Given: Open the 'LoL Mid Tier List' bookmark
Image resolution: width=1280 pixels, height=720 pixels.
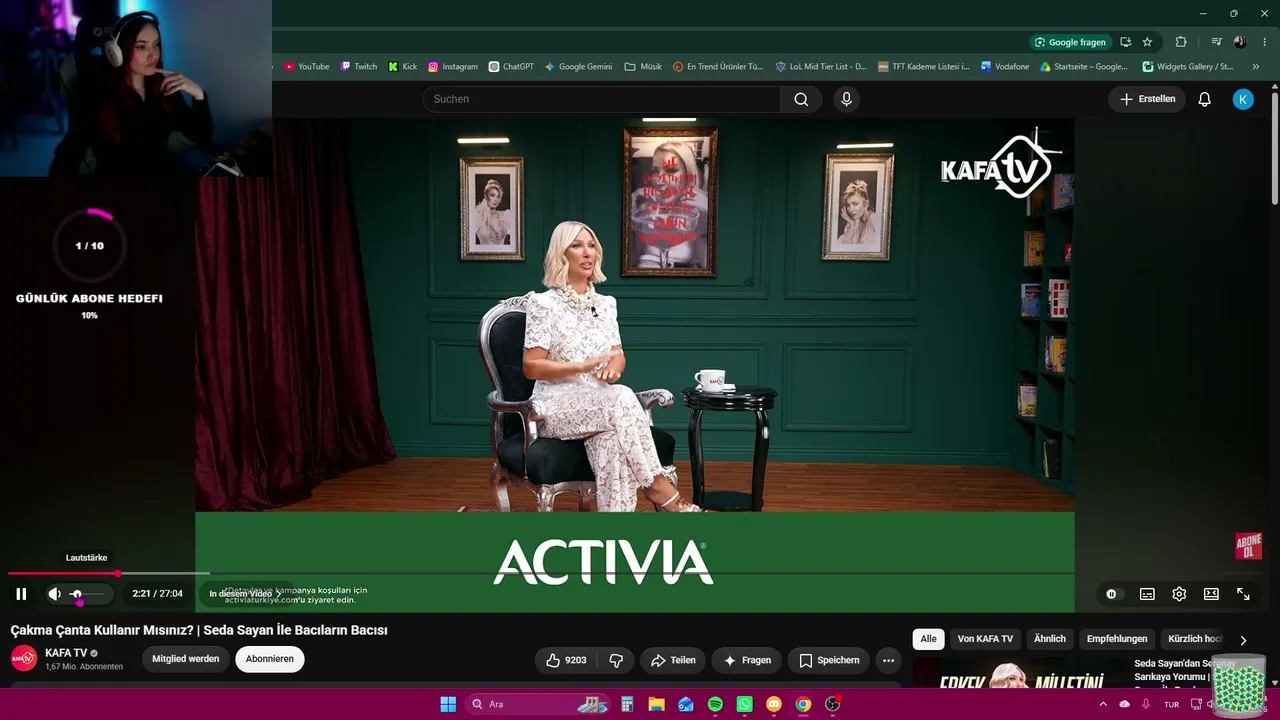Looking at the screenshot, I should pyautogui.click(x=821, y=67).
